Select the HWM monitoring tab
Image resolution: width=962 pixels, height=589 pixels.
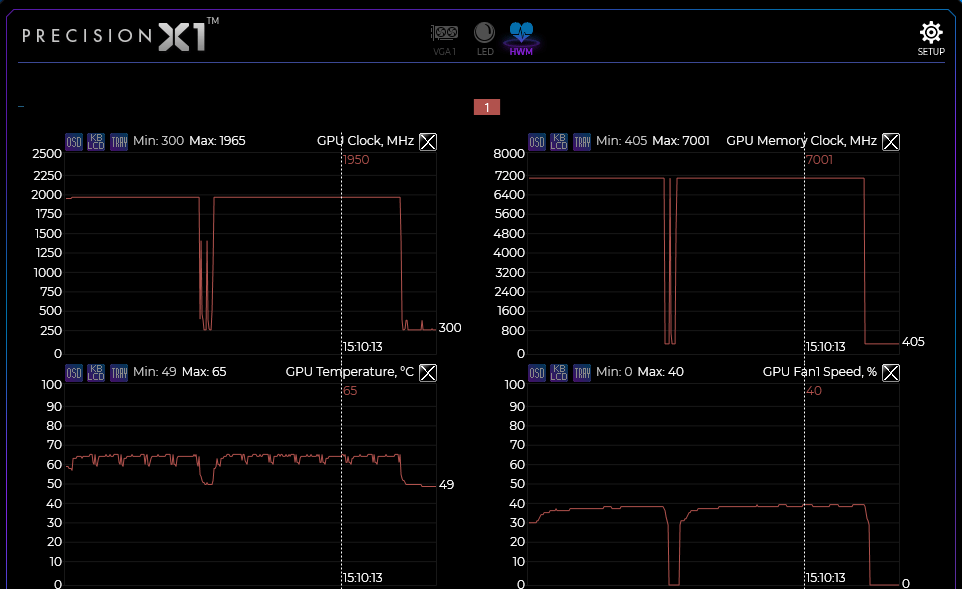pos(521,39)
